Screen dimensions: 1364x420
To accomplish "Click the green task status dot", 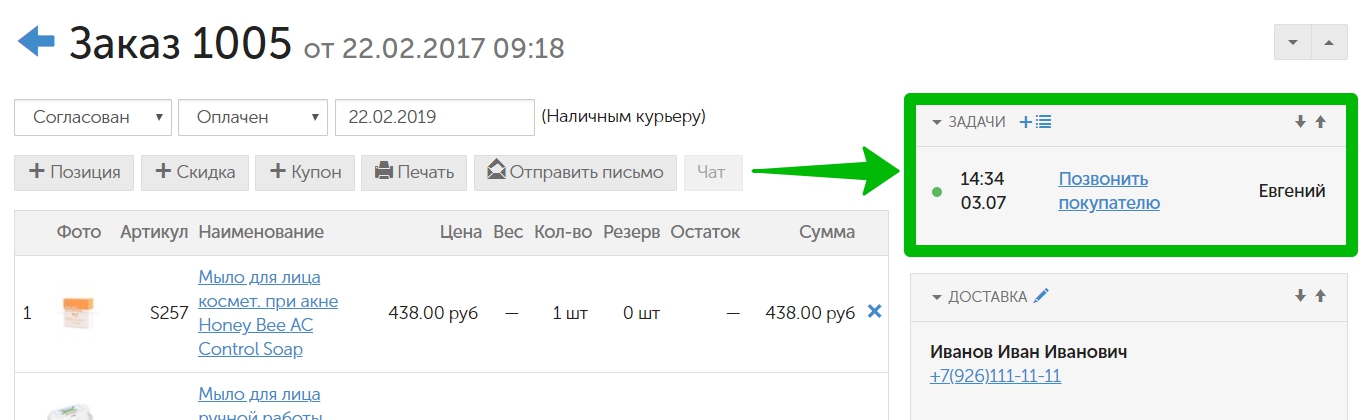I will (936, 191).
